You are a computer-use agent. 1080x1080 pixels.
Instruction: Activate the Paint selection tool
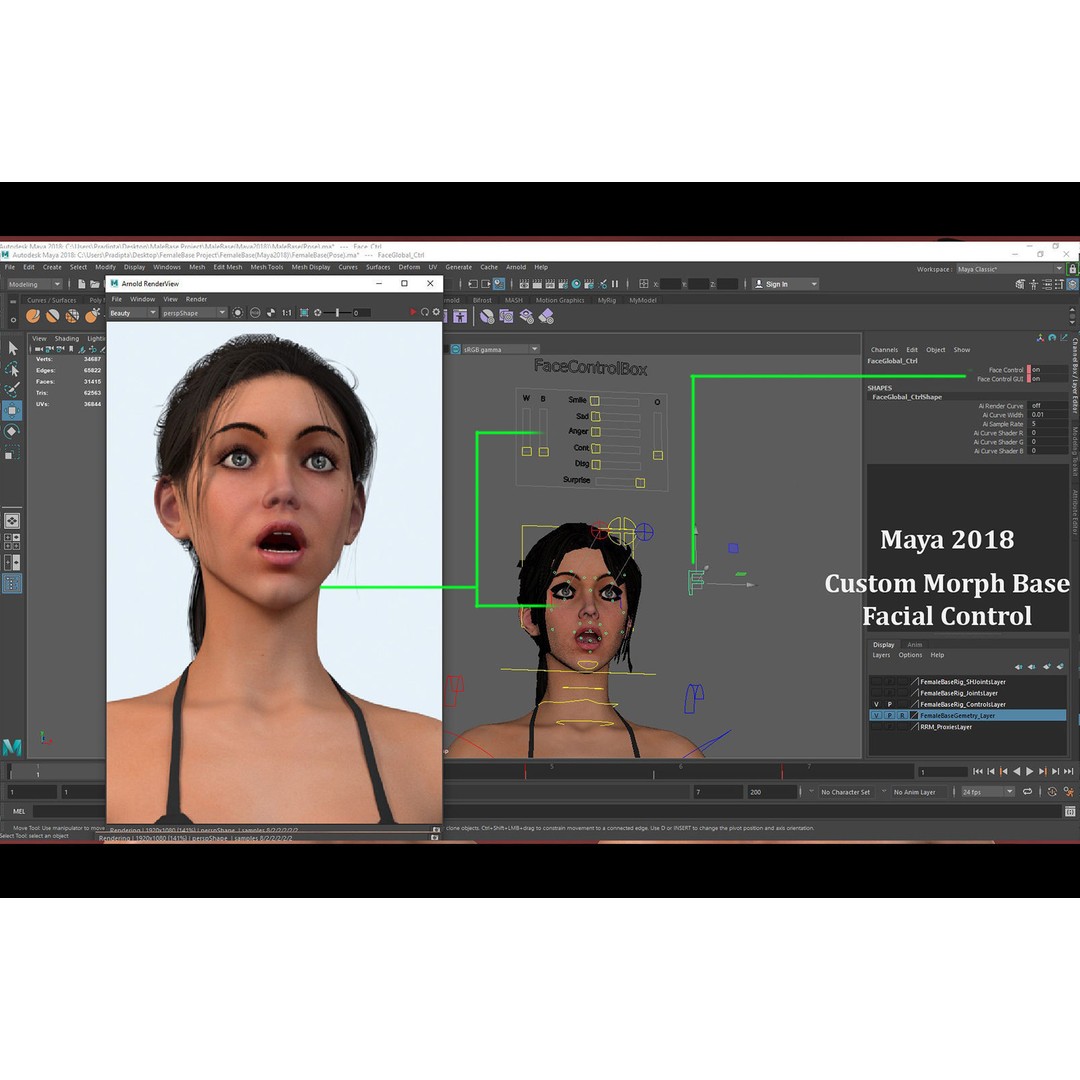pyautogui.click(x=12, y=390)
